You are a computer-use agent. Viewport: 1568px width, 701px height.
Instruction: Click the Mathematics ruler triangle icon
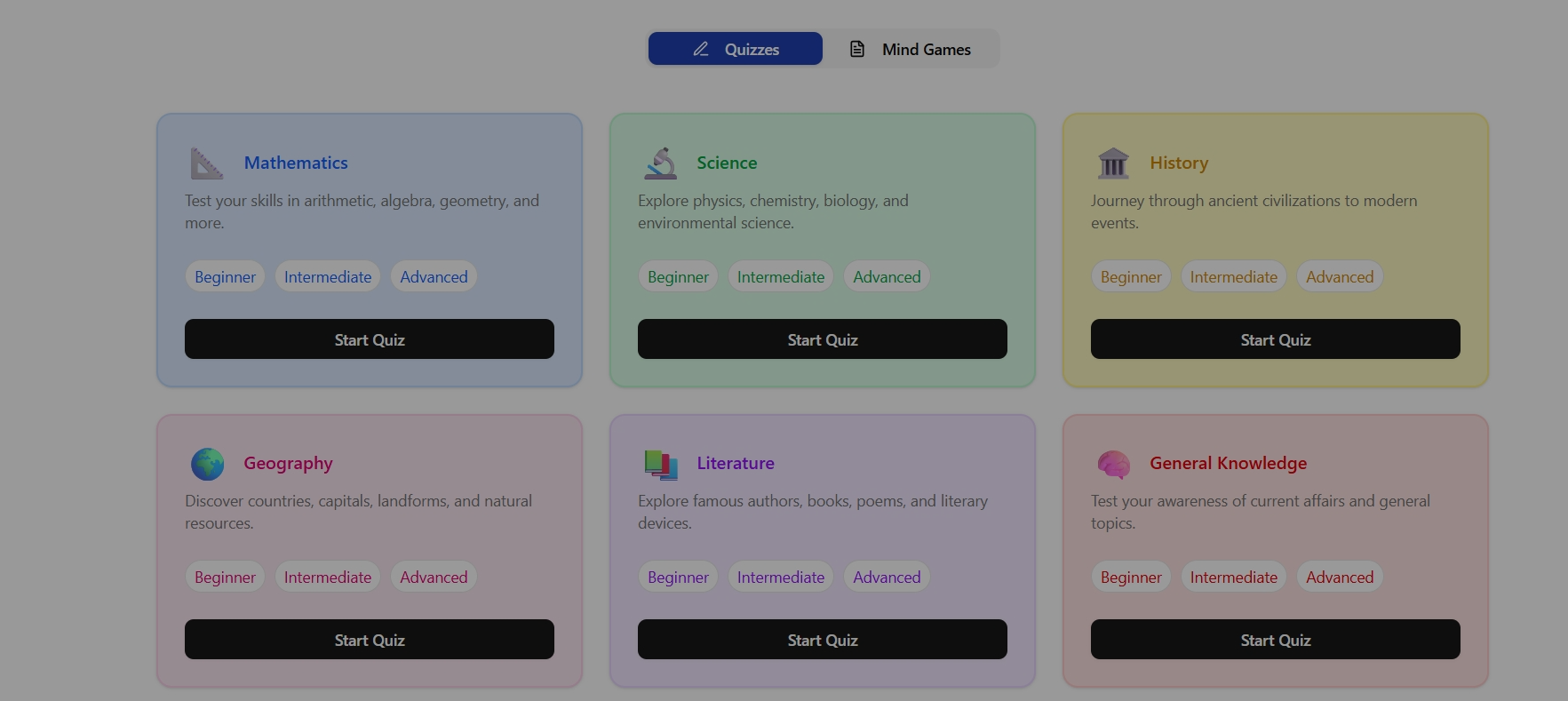click(207, 163)
